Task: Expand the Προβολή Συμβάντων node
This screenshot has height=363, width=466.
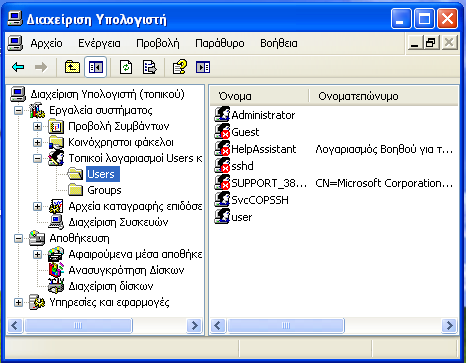Action: click(x=38, y=126)
